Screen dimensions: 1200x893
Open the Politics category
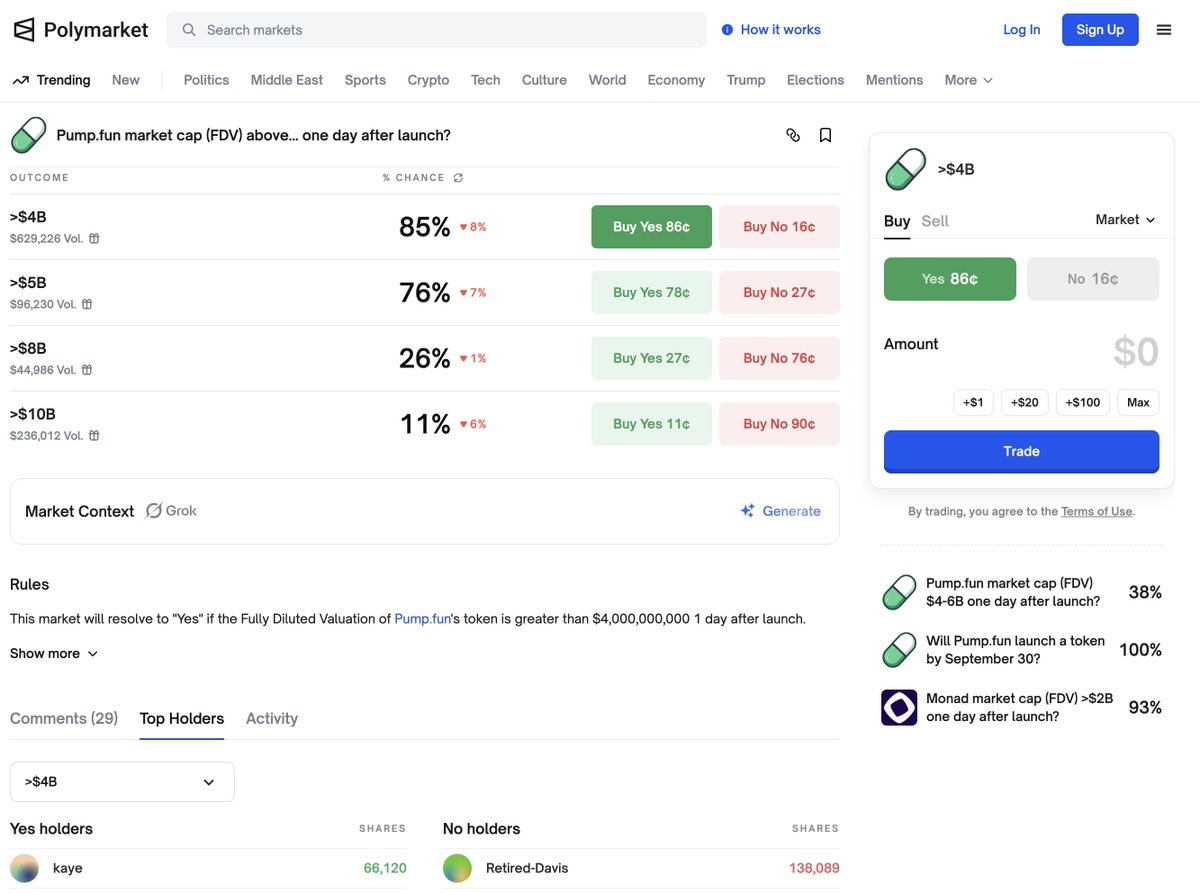[206, 80]
